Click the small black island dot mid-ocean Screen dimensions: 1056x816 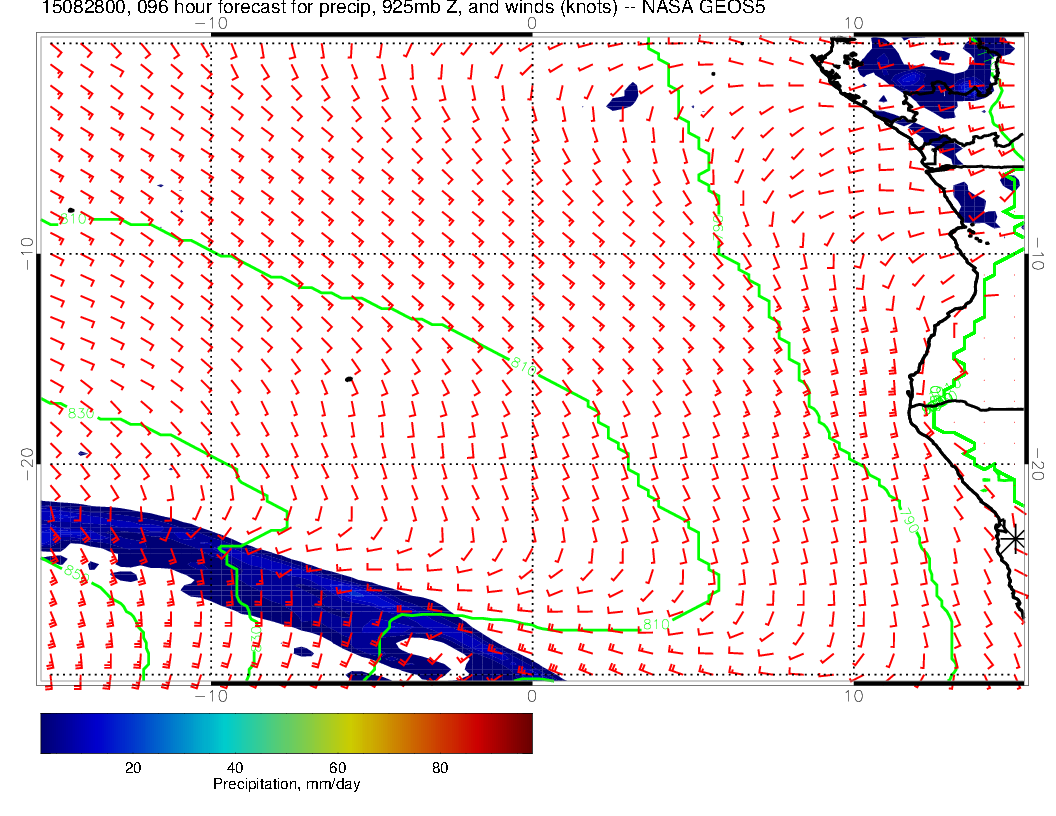tap(348, 379)
